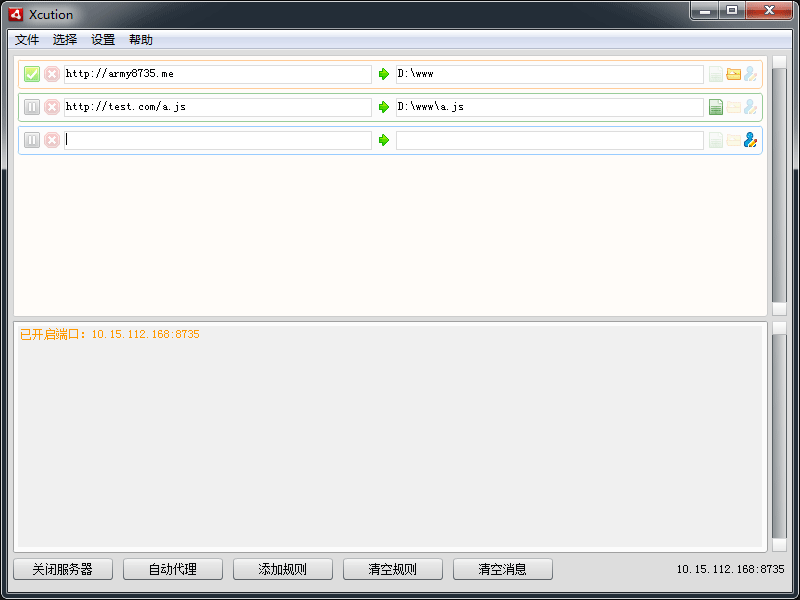Viewport: 800px width, 600px height.
Task: Click user edit icon in D:\www rule
Action: tap(750, 74)
